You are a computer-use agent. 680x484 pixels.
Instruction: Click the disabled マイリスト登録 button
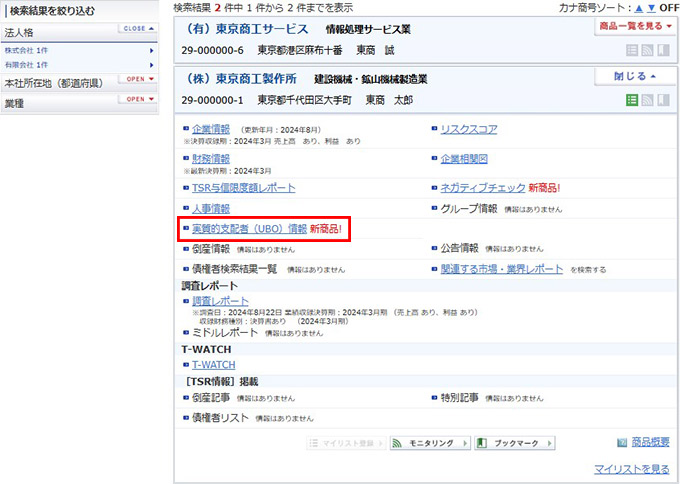(346, 443)
